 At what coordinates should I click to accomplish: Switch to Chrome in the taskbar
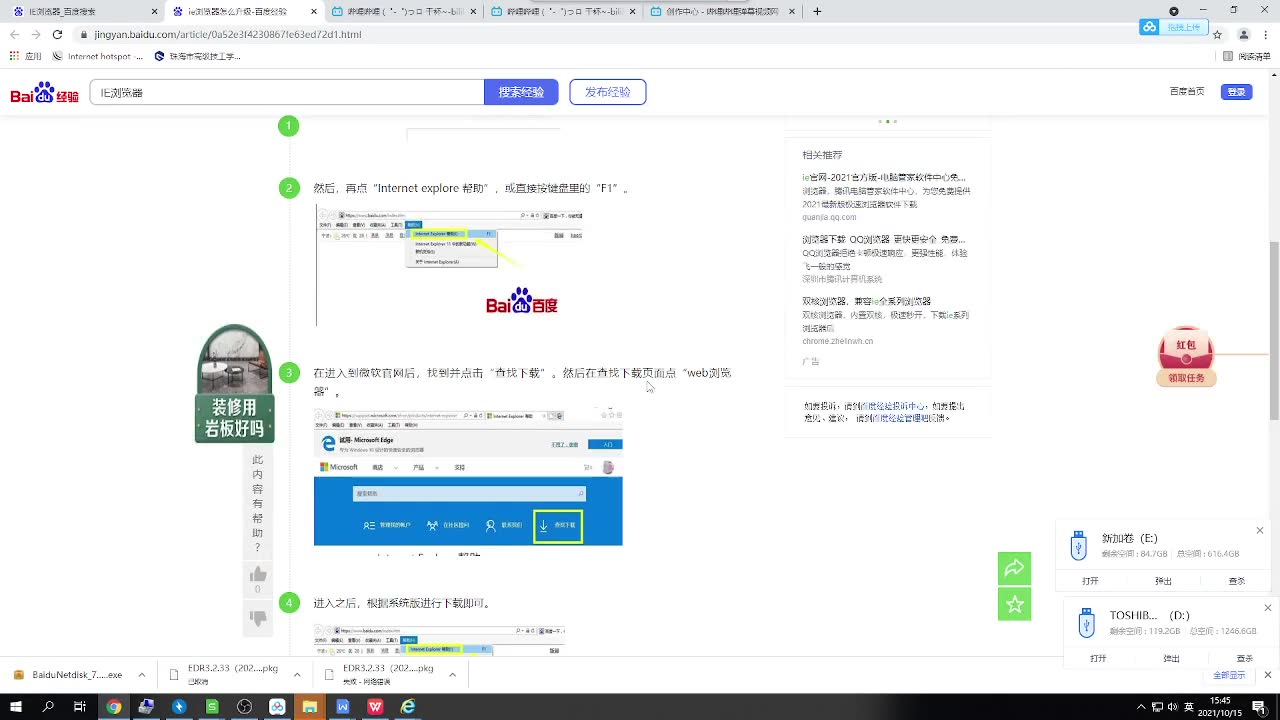(x=114, y=707)
